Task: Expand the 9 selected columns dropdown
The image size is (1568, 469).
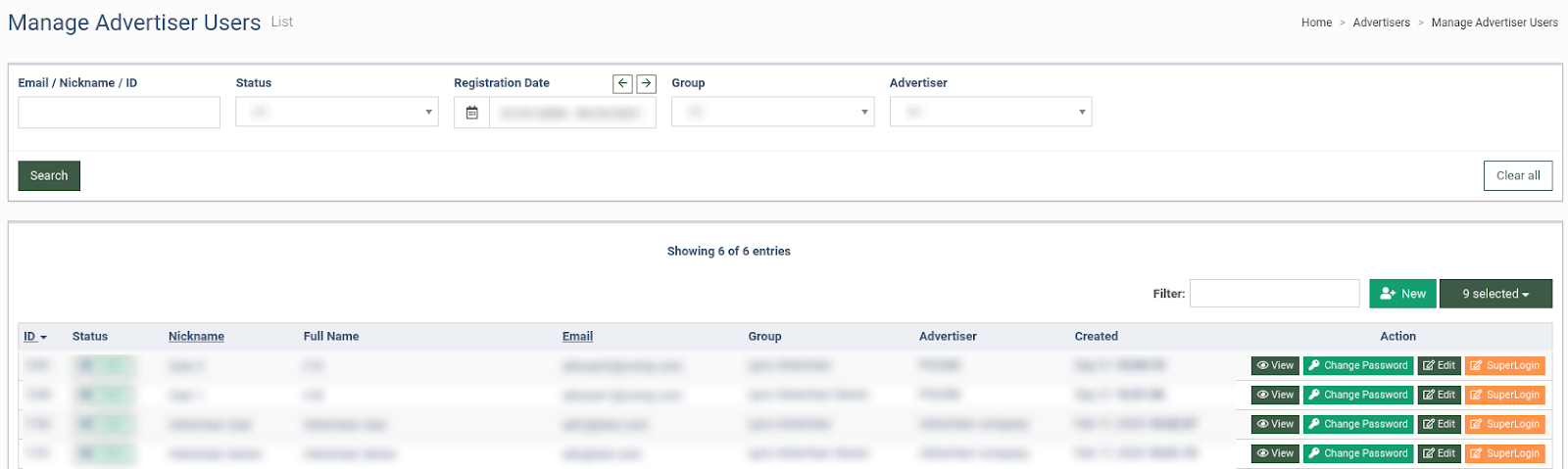Action: [x=1495, y=294]
